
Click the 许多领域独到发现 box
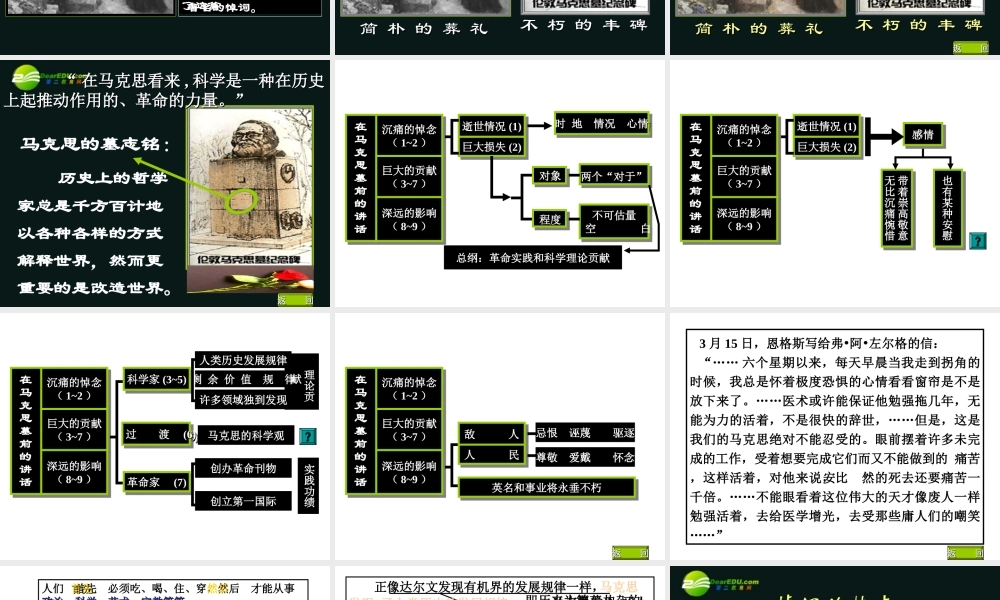(243, 400)
